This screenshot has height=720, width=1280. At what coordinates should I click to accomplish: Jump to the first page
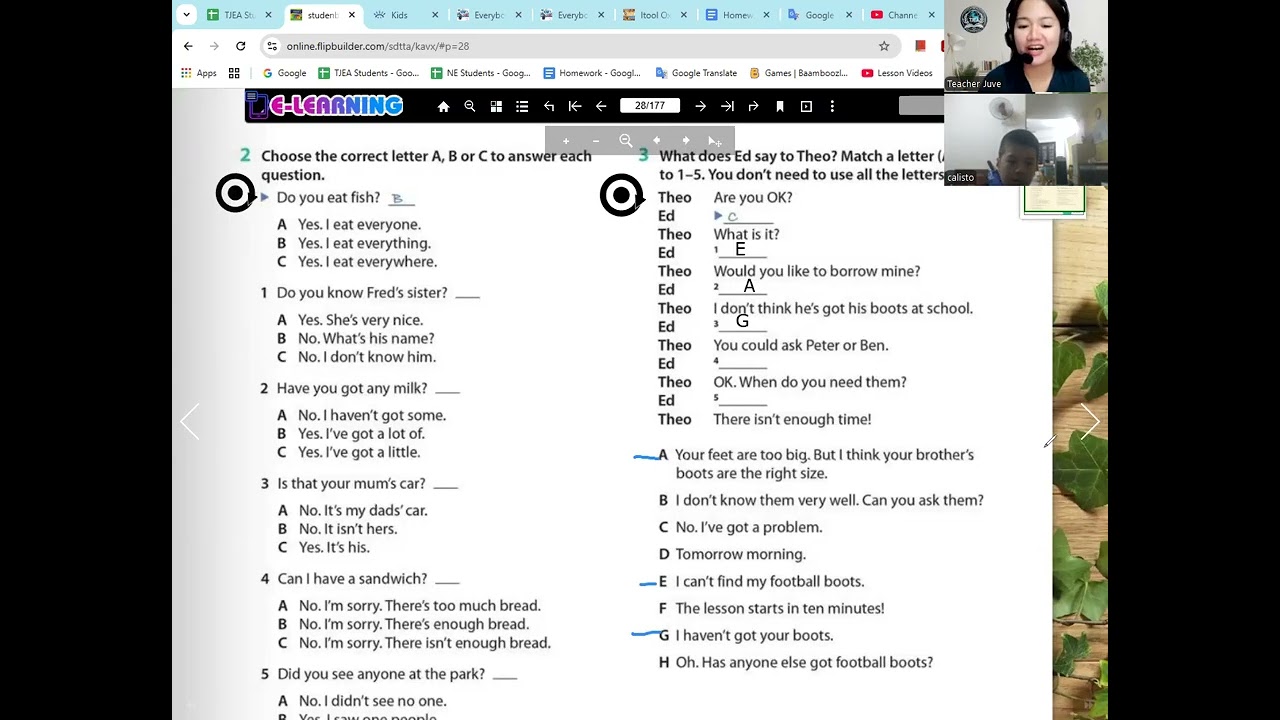pyautogui.click(x=575, y=106)
